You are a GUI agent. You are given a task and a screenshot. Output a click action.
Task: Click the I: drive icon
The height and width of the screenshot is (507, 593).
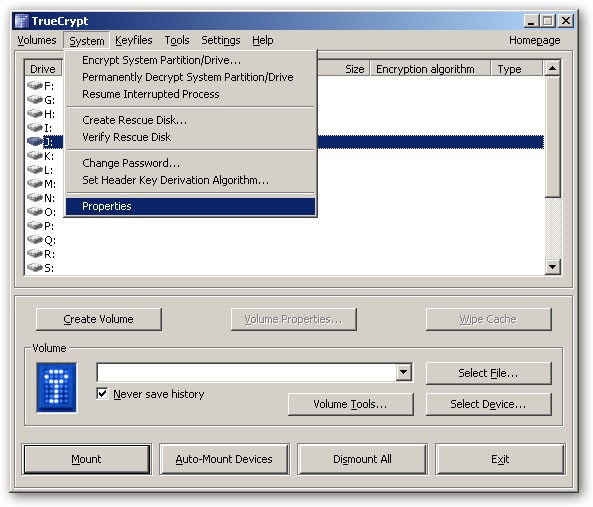click(x=34, y=128)
